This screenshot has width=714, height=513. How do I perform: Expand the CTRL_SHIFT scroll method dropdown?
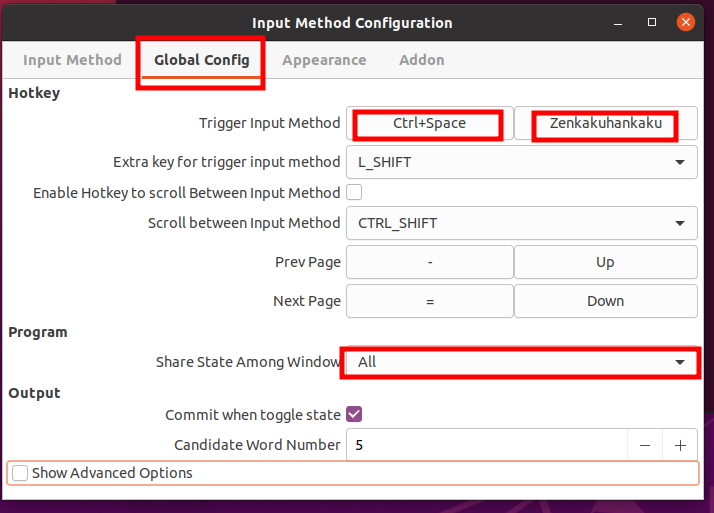[522, 223]
